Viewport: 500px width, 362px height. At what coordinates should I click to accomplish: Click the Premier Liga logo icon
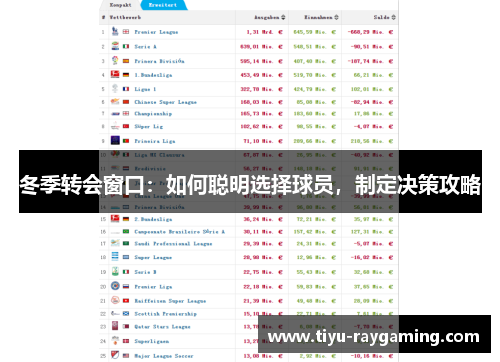pyautogui.click(x=115, y=286)
